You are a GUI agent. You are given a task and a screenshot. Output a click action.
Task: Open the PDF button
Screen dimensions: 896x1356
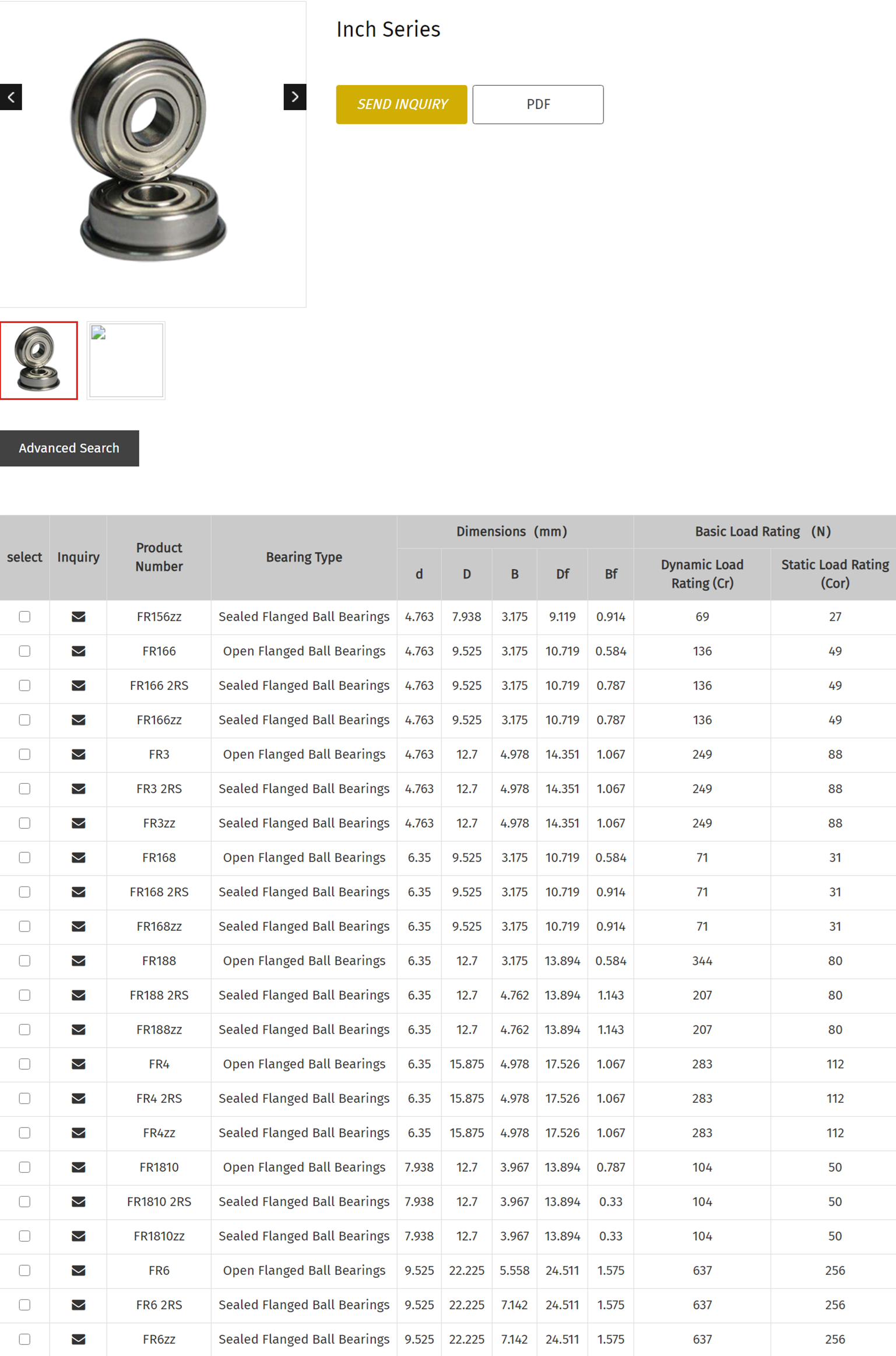pyautogui.click(x=537, y=104)
